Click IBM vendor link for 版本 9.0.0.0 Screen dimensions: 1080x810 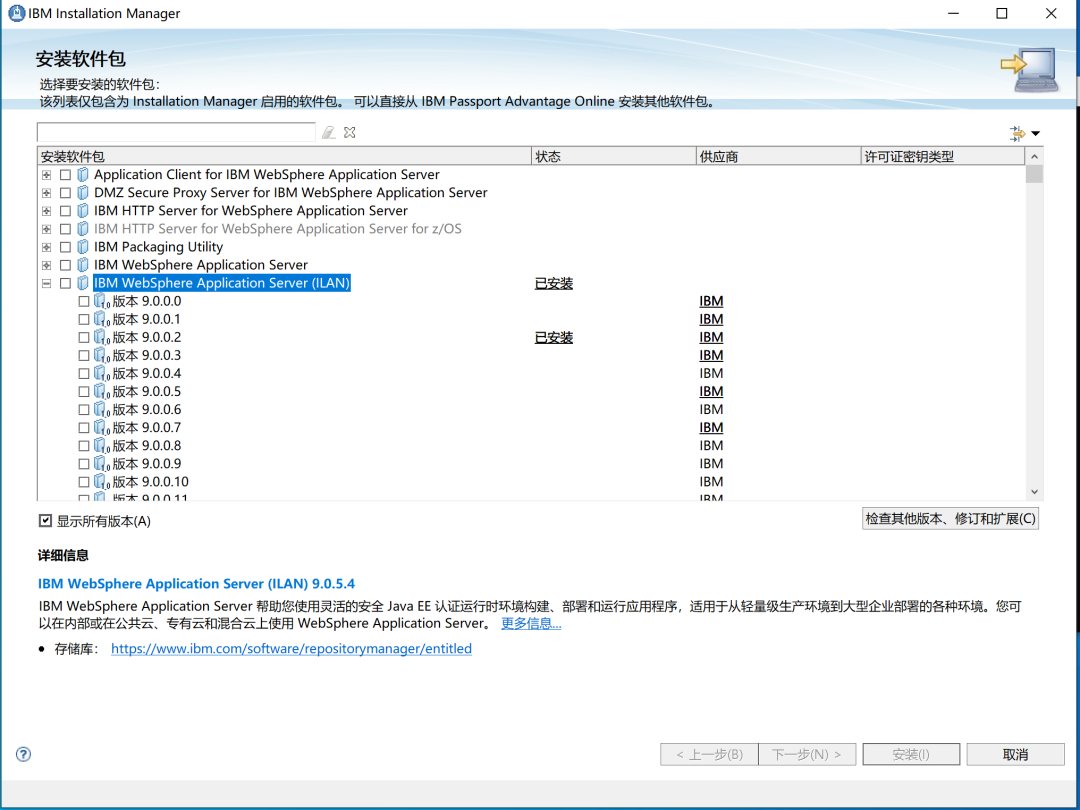pyautogui.click(x=711, y=301)
